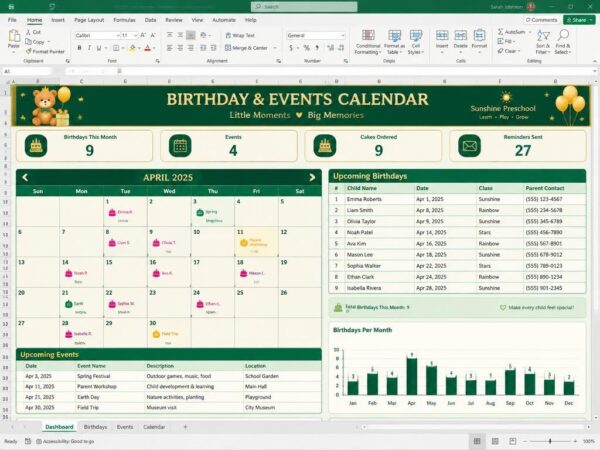Switch to the Page Layout ribbon tab
The width and height of the screenshot is (600, 450).
(x=89, y=20)
